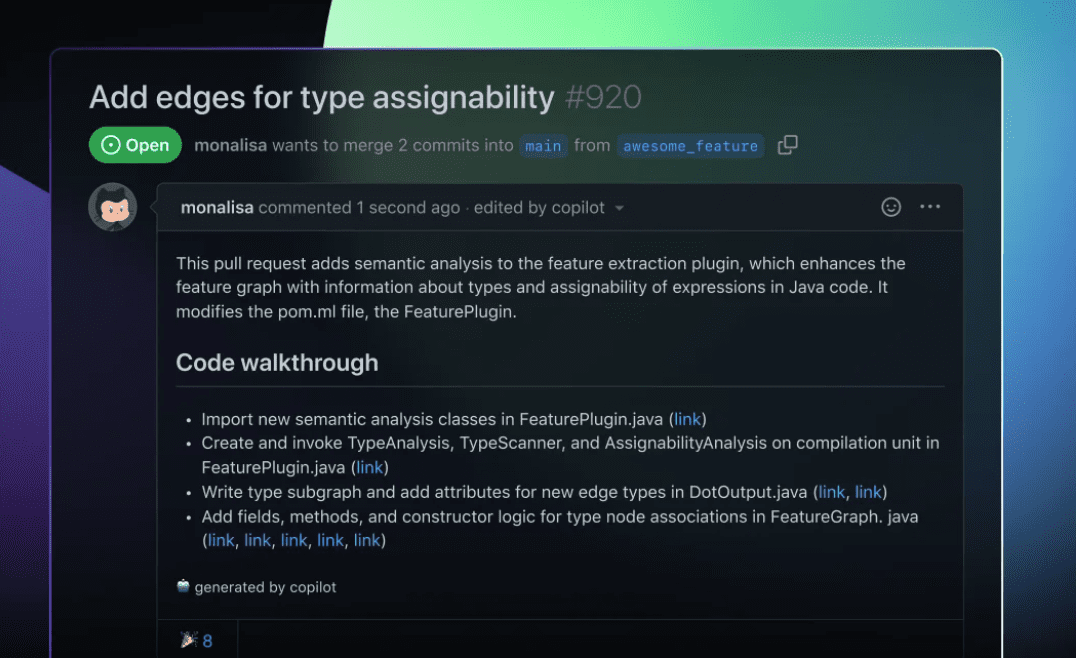1076x658 pixels.
Task: Open the awesome_feature head branch link
Action: tap(690, 145)
